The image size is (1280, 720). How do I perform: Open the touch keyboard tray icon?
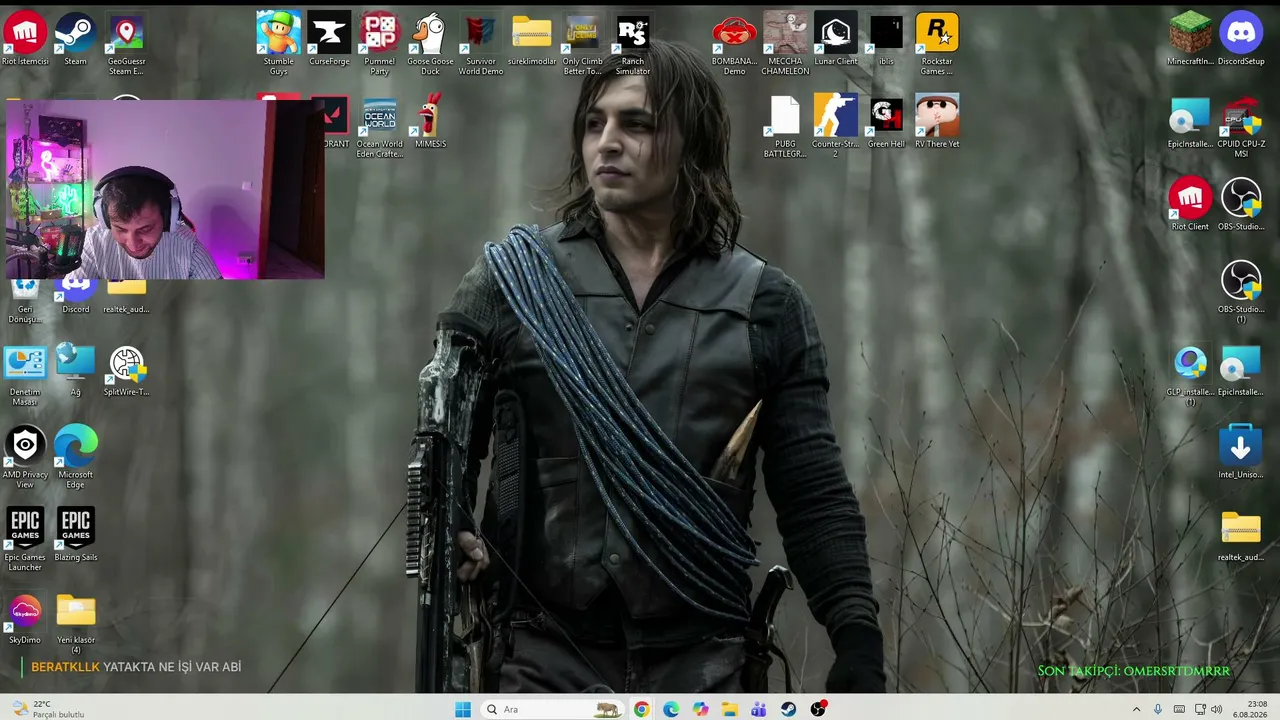[x=1179, y=709]
